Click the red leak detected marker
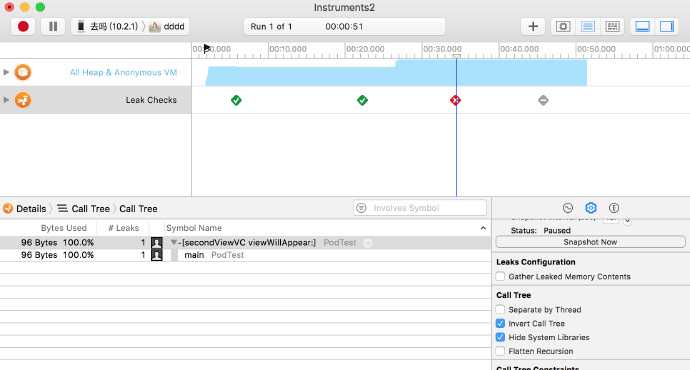 (455, 100)
